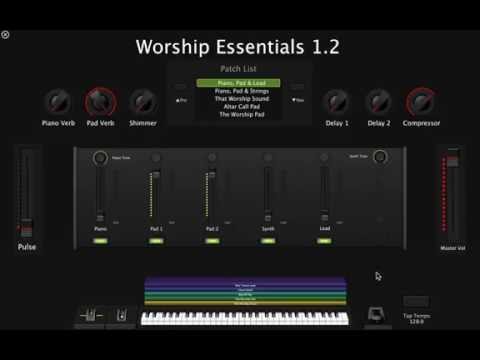Open the mixer view icon beside the keyboard
The image size is (480, 360).
tap(91, 315)
